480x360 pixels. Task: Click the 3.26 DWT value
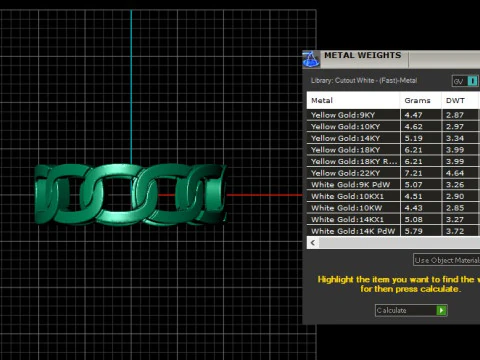point(455,185)
